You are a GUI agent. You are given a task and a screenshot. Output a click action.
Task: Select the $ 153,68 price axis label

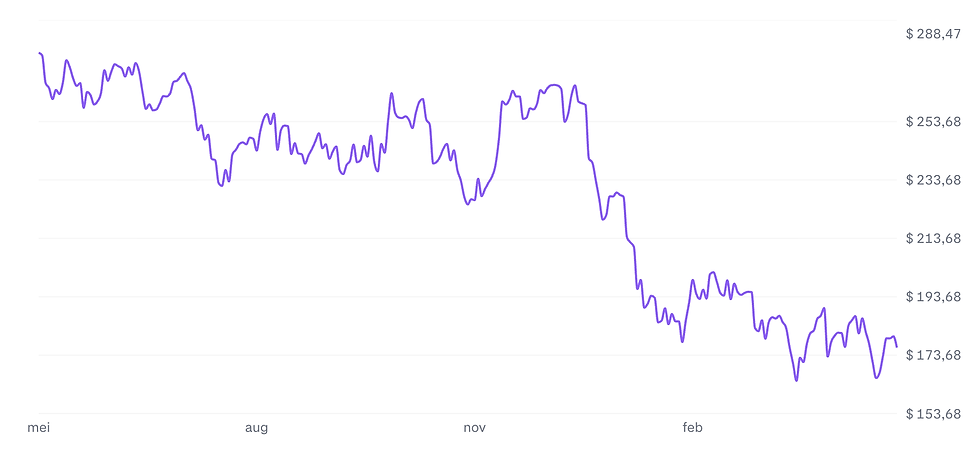point(932,414)
